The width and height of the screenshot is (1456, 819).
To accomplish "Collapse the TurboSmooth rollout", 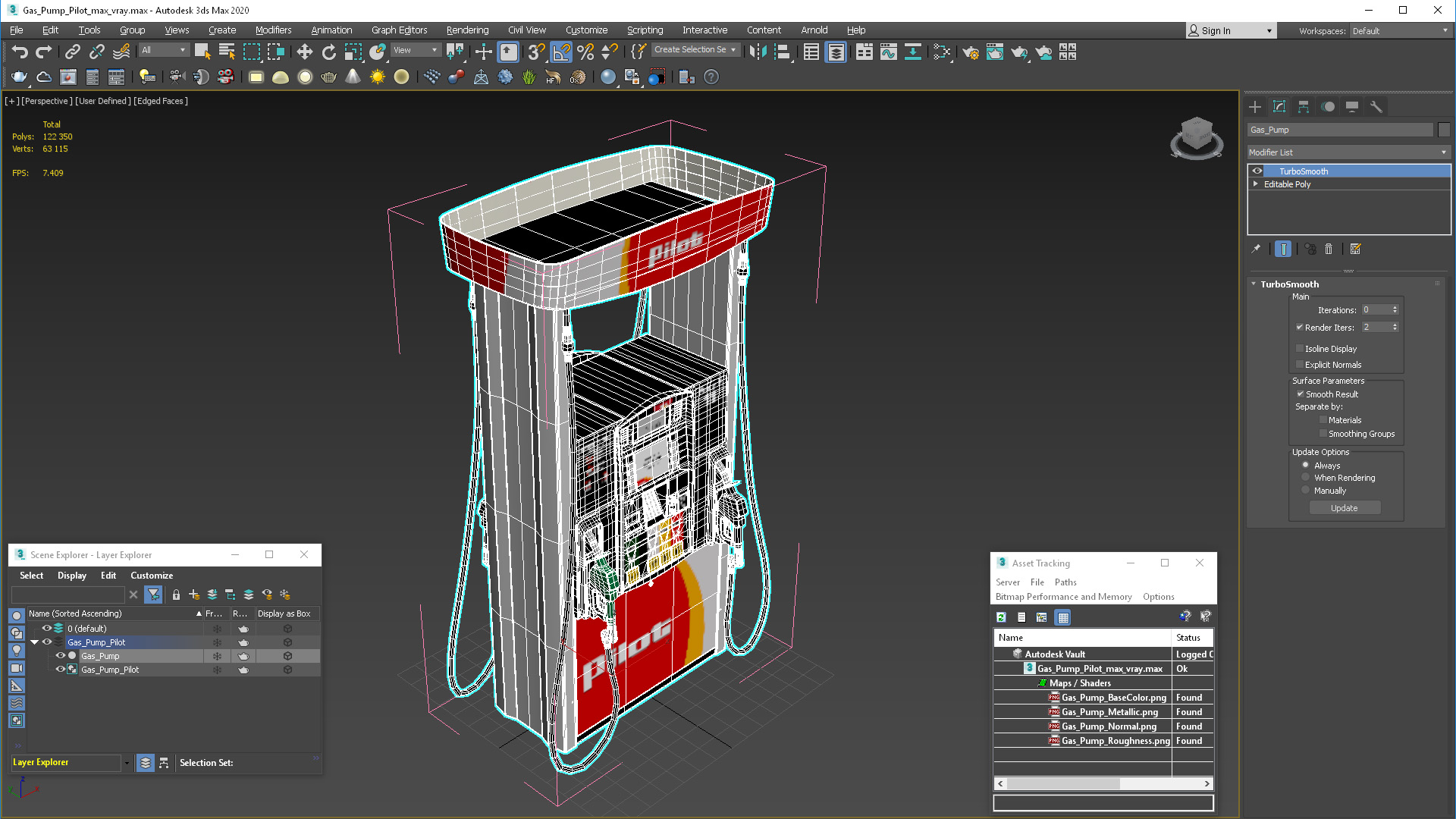I will click(x=1254, y=284).
